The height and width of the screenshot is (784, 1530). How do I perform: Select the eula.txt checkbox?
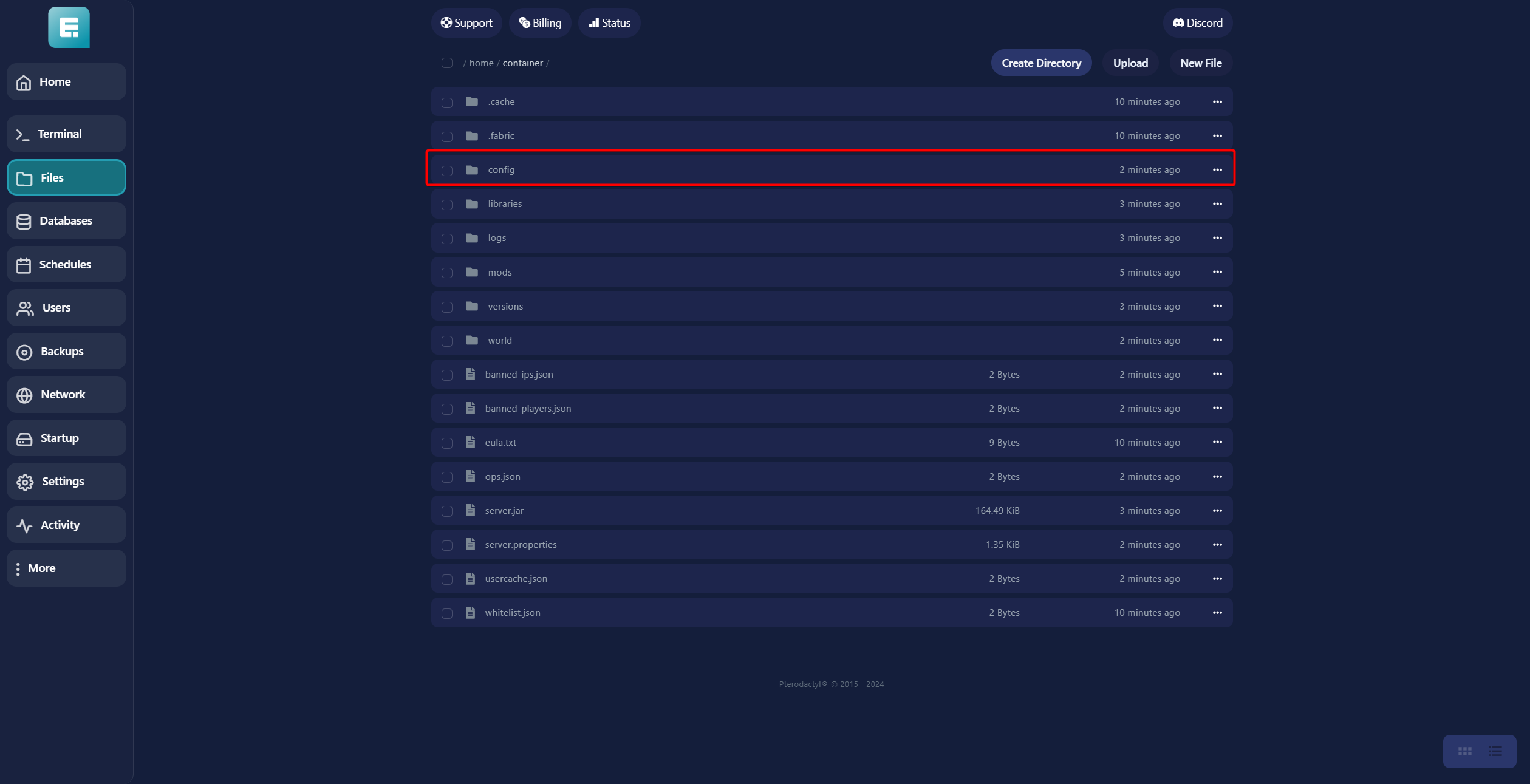pyautogui.click(x=447, y=443)
